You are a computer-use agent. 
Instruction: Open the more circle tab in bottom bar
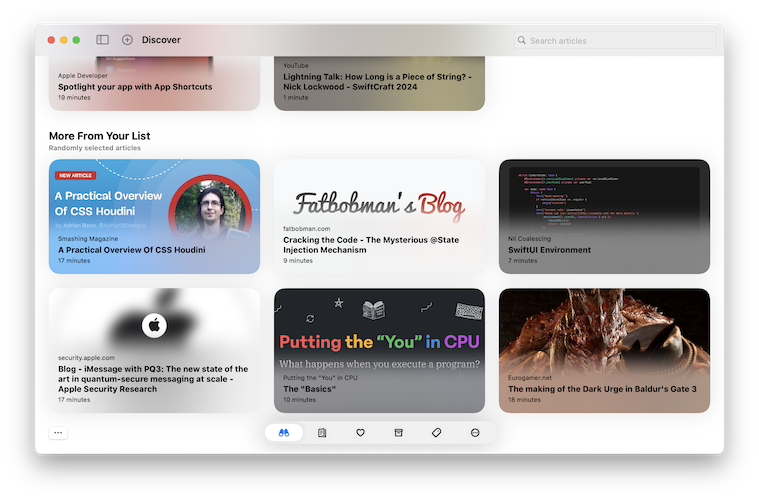coord(475,433)
